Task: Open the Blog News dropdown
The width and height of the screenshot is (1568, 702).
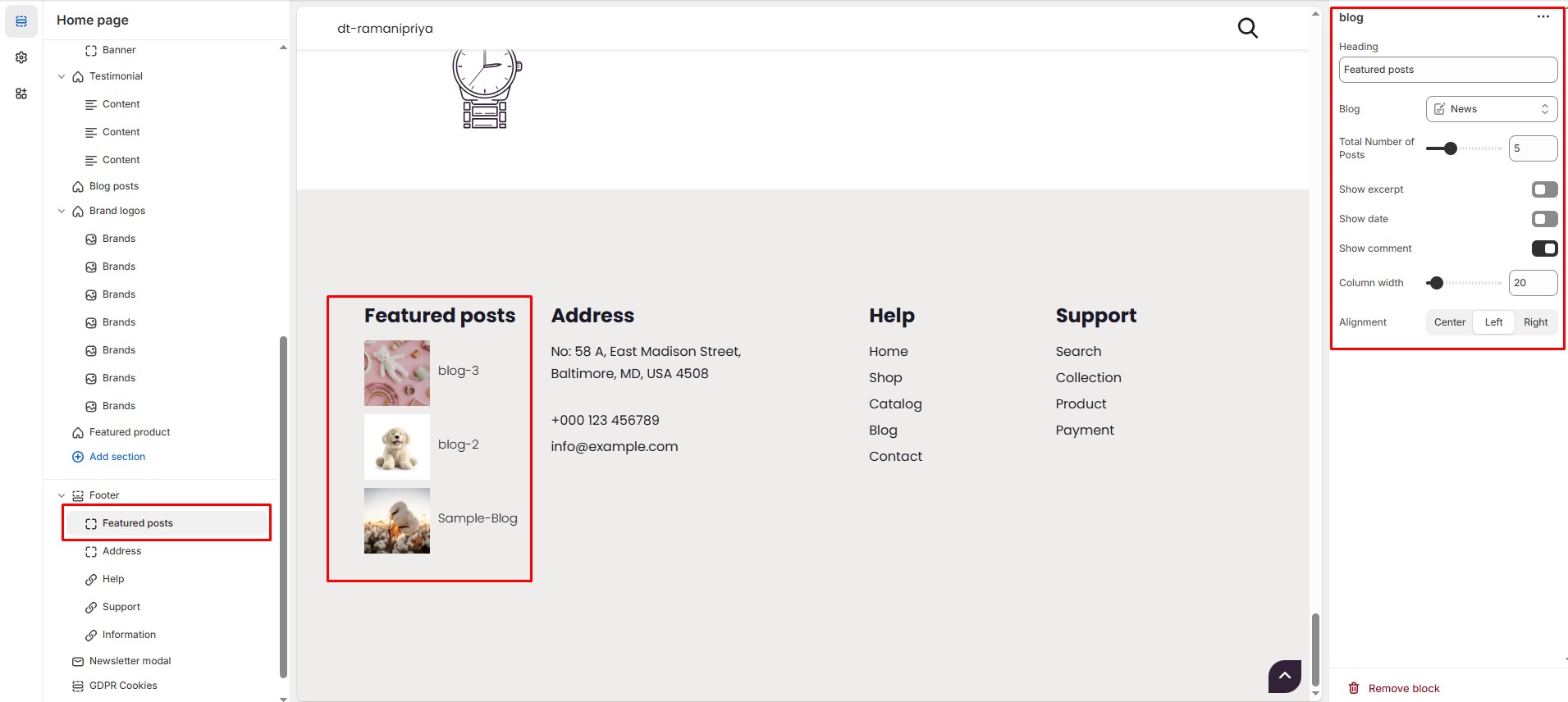Action: click(x=1491, y=109)
